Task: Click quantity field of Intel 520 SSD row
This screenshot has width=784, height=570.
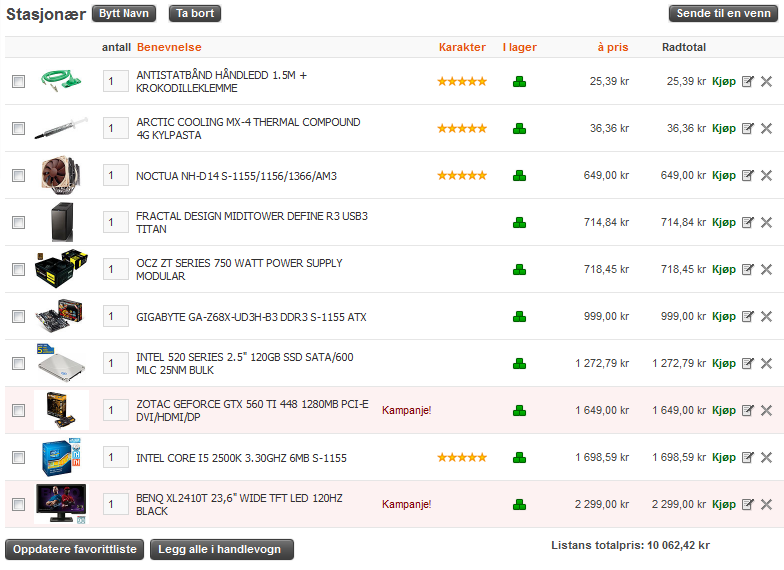Action: 116,364
